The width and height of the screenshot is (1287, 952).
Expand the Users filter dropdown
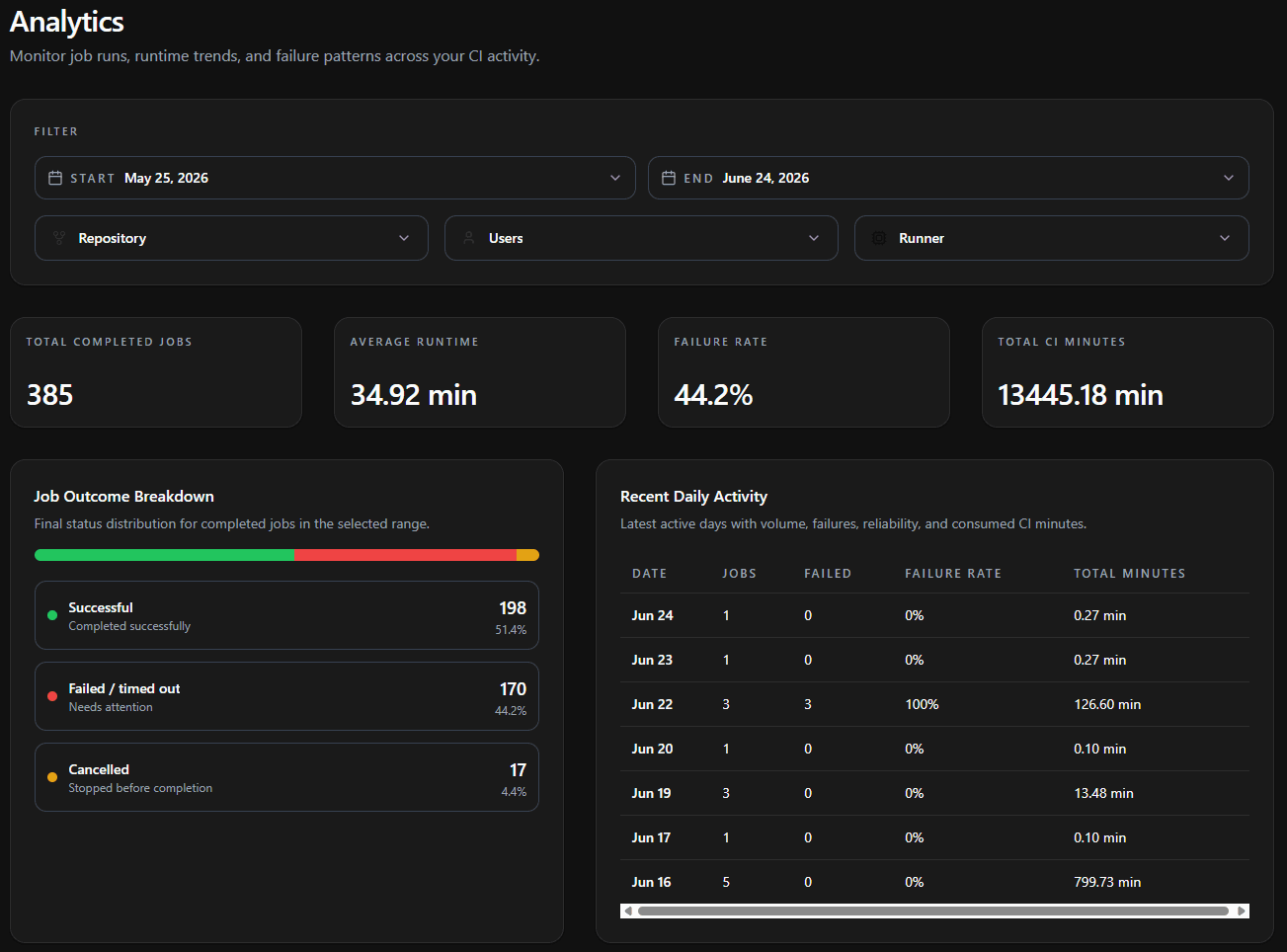tap(641, 238)
